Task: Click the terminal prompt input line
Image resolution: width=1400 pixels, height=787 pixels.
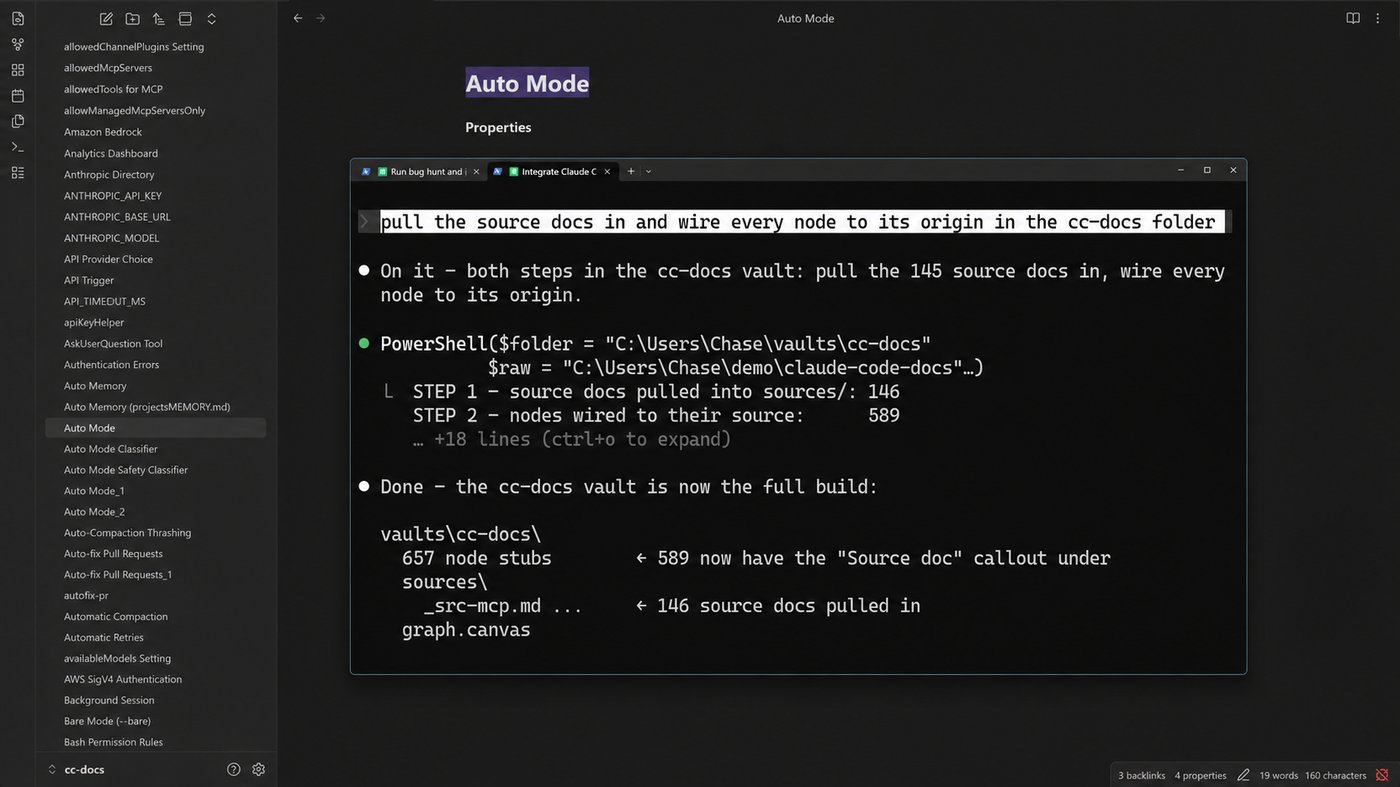Action: pyautogui.click(x=797, y=222)
